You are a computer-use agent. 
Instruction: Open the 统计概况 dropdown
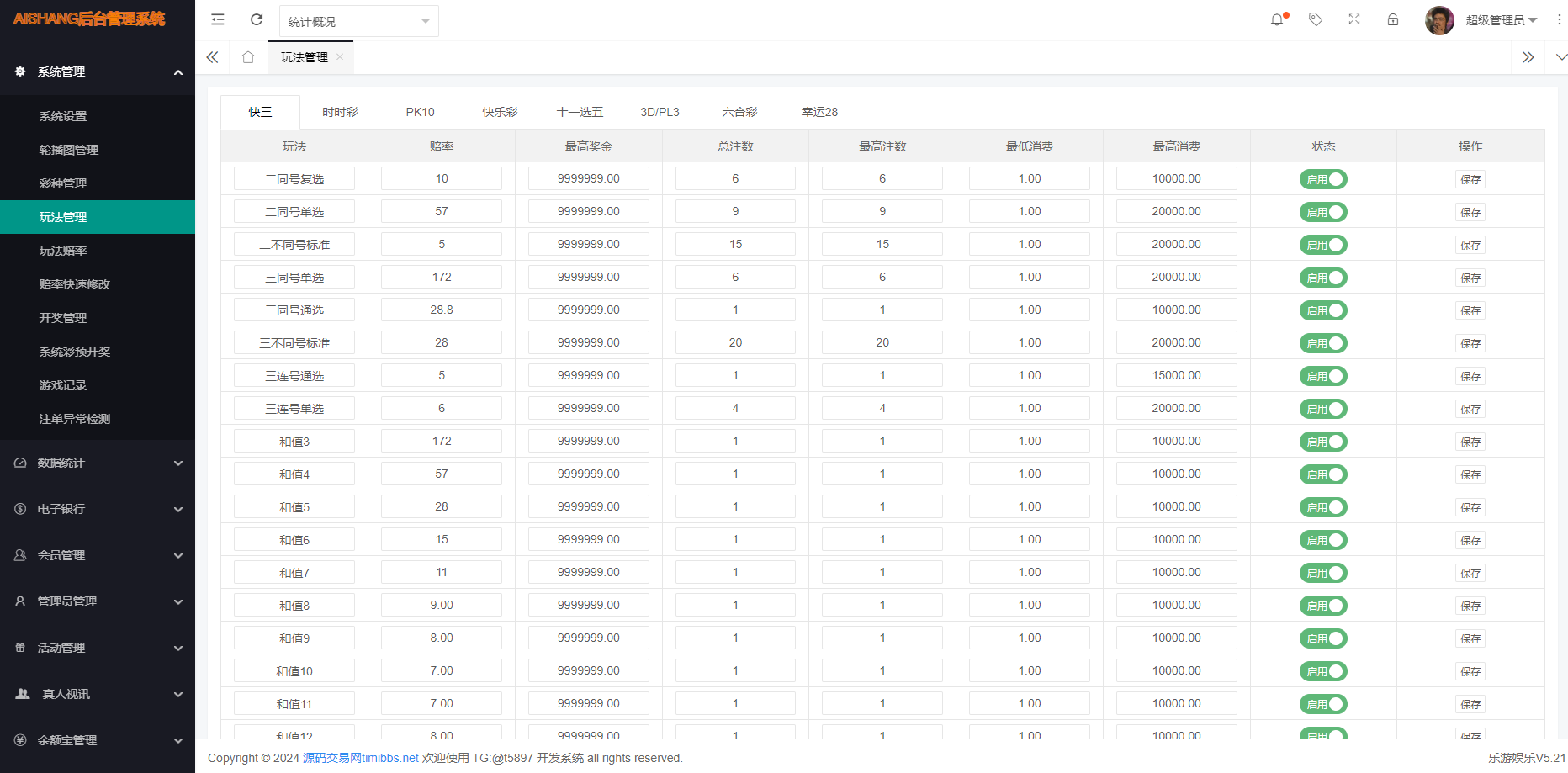358,21
